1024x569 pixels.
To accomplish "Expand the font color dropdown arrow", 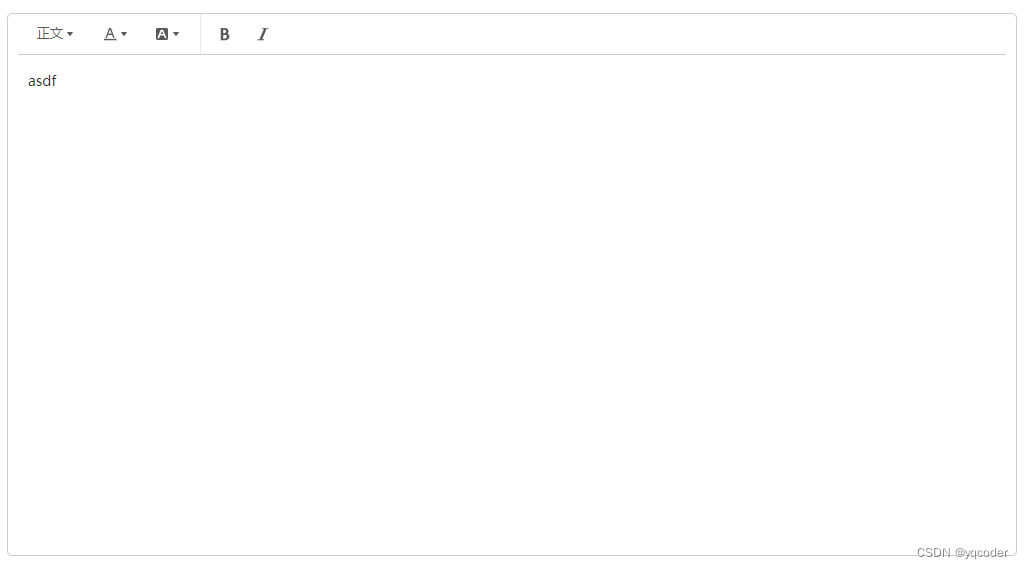I will [x=124, y=34].
